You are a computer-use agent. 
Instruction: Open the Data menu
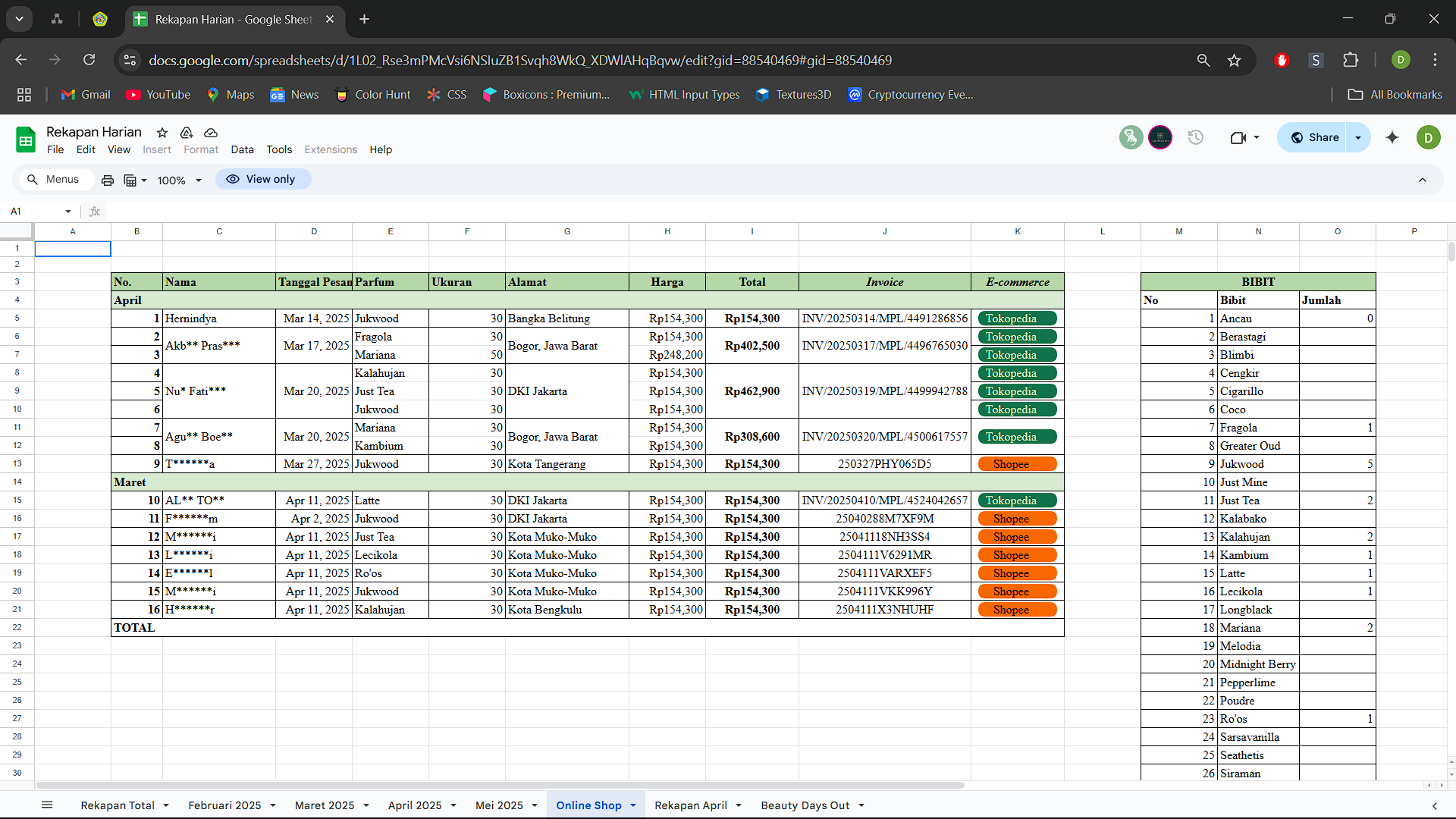coord(242,149)
